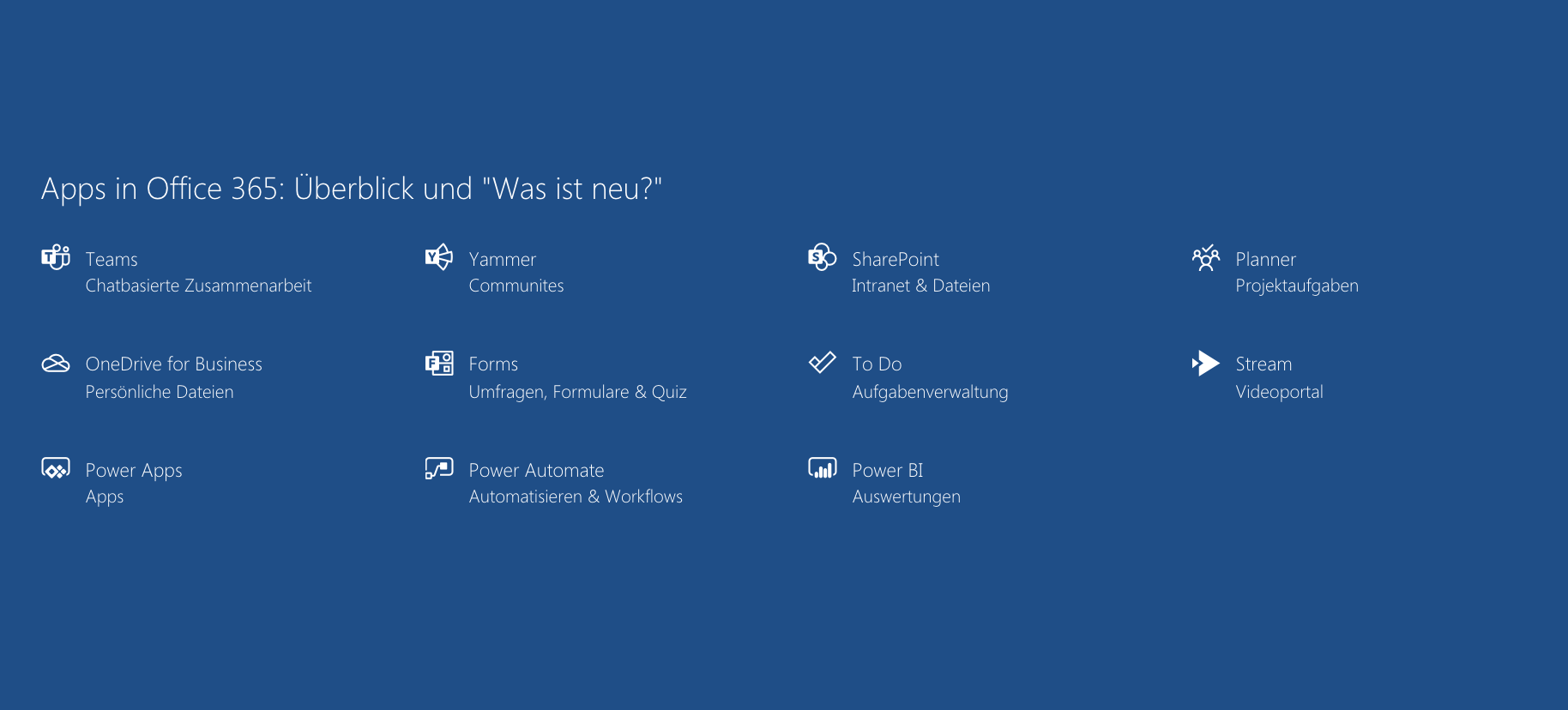The height and width of the screenshot is (710, 1568).
Task: Open the Forms label
Action: tap(493, 364)
